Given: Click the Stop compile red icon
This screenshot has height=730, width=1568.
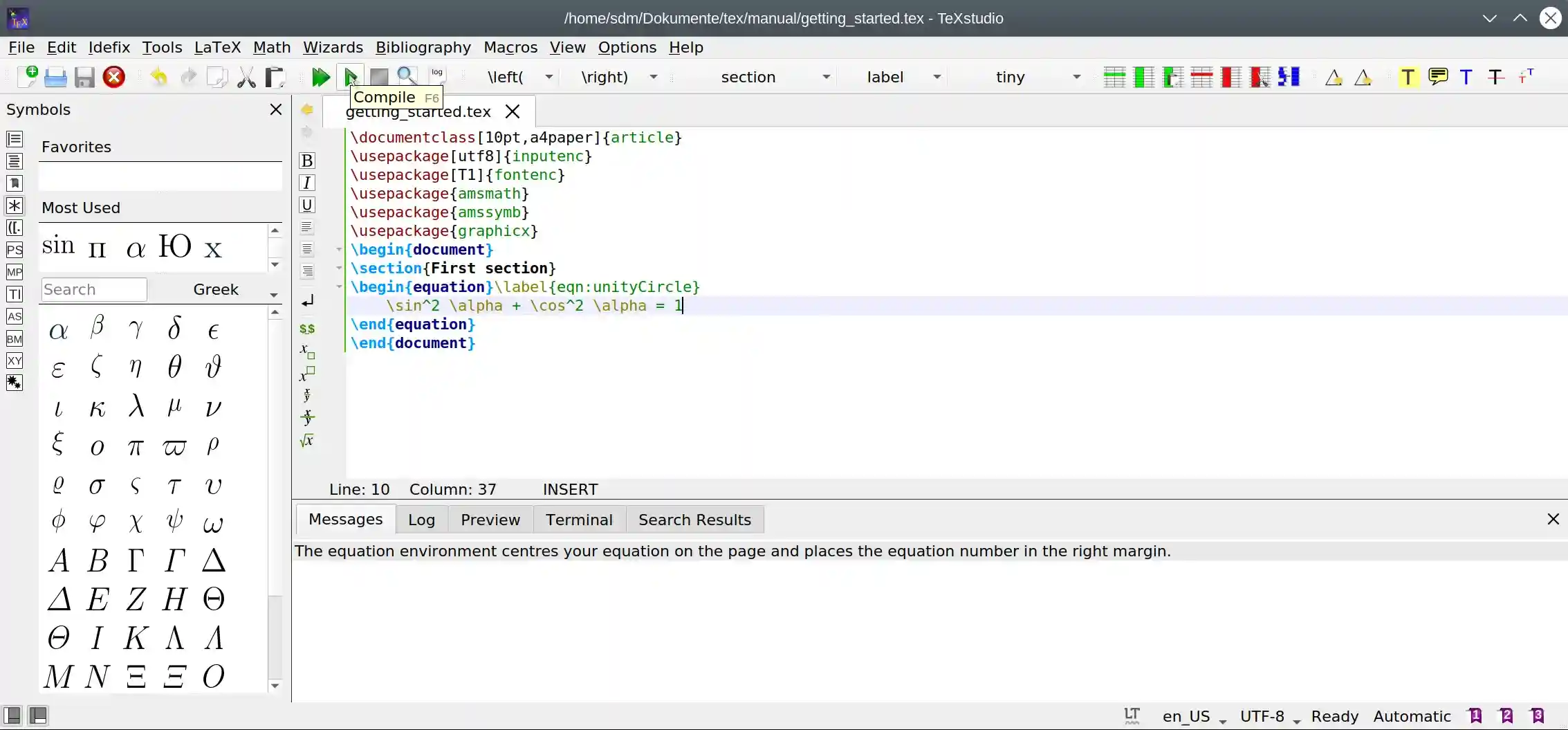Looking at the screenshot, I should [x=113, y=77].
